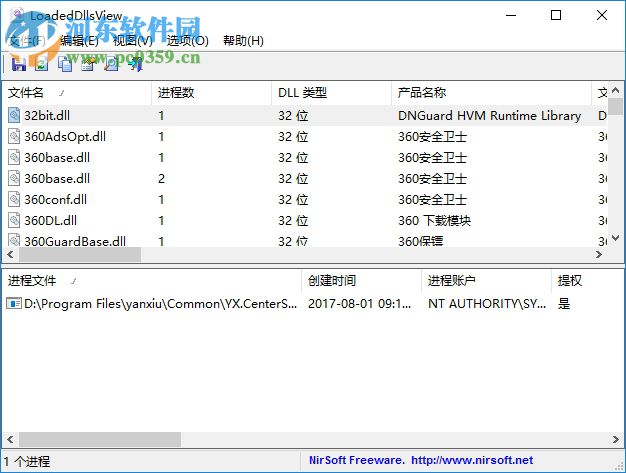Screen dimensions: 626x473
Task: Sort by 产品名称 column header
Action: pyautogui.click(x=491, y=93)
